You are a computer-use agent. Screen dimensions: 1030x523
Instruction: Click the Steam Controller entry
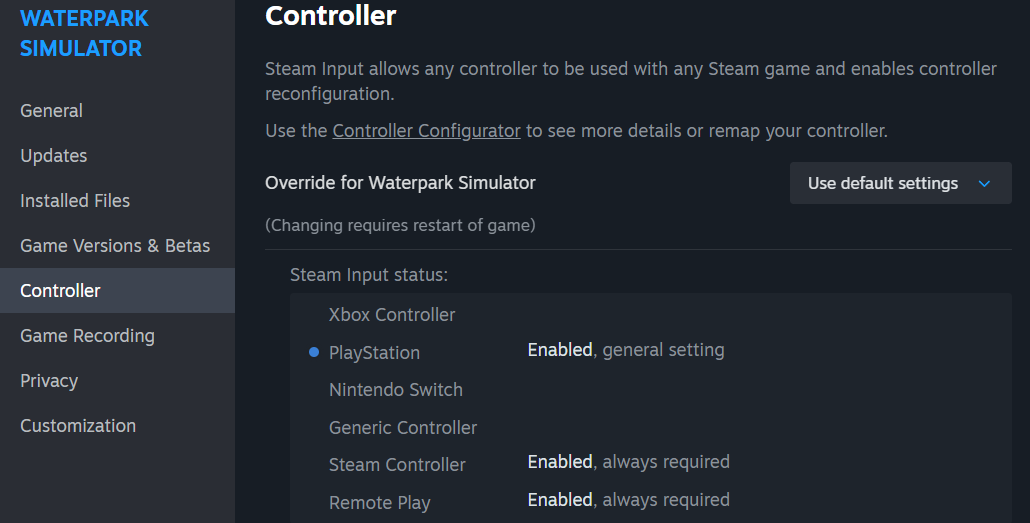pyautogui.click(x=397, y=465)
